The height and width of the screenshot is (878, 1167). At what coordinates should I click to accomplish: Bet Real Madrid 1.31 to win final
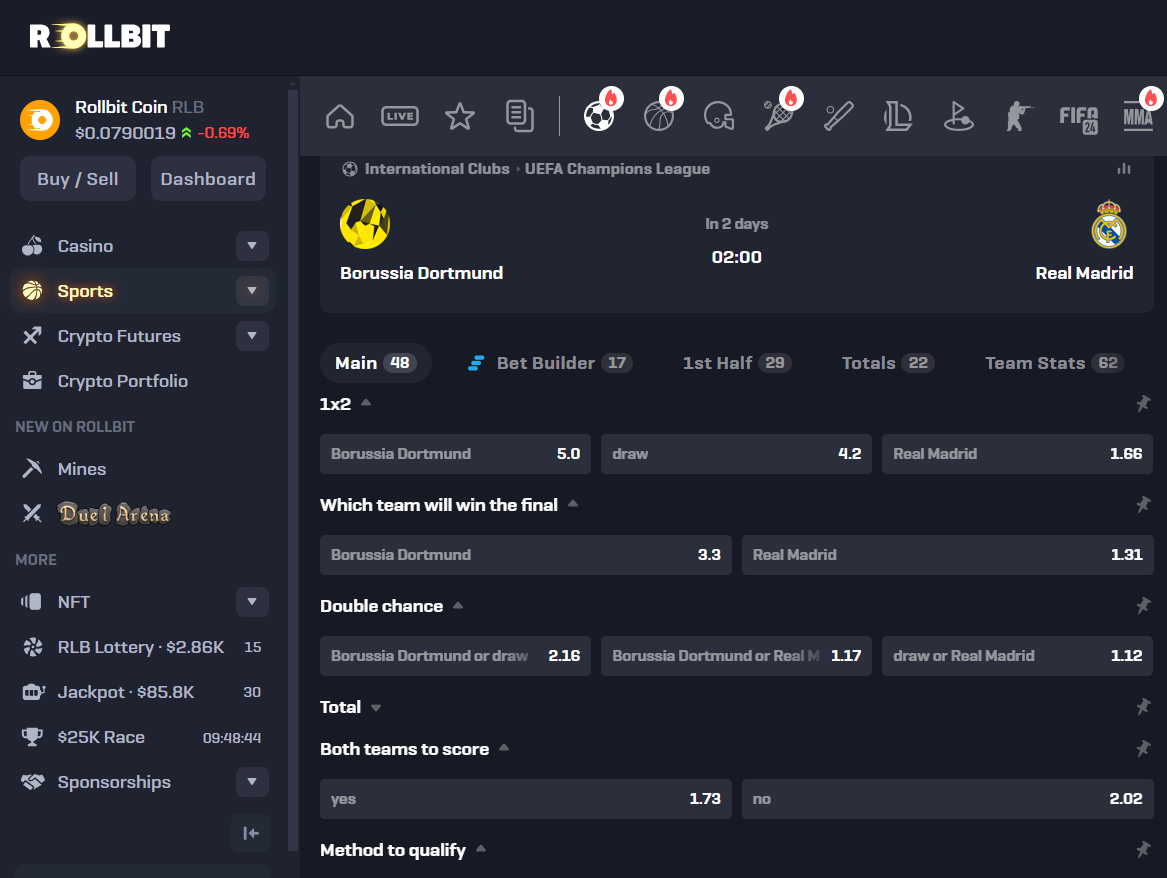click(x=947, y=555)
